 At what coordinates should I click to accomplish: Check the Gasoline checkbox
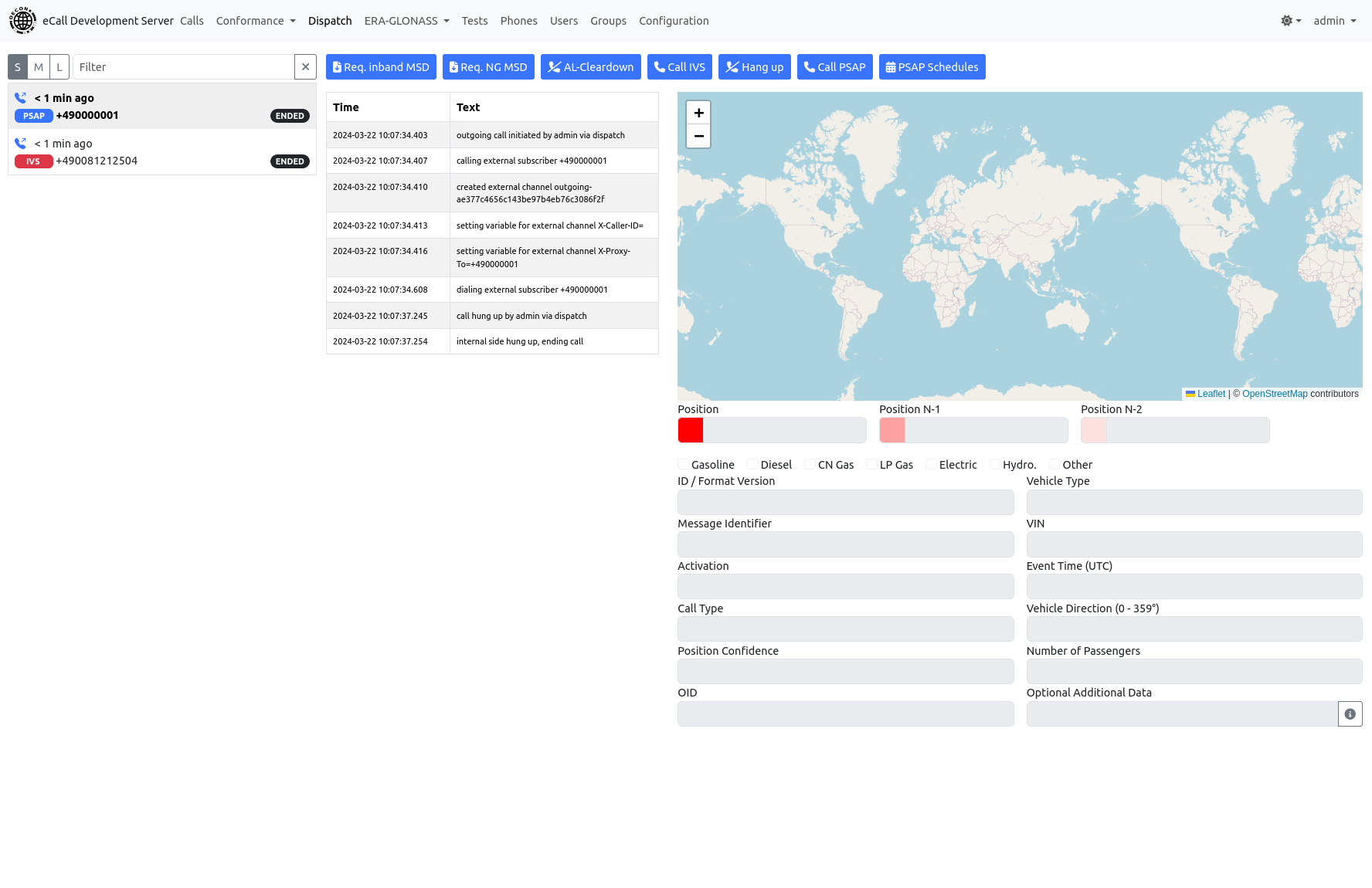683,464
